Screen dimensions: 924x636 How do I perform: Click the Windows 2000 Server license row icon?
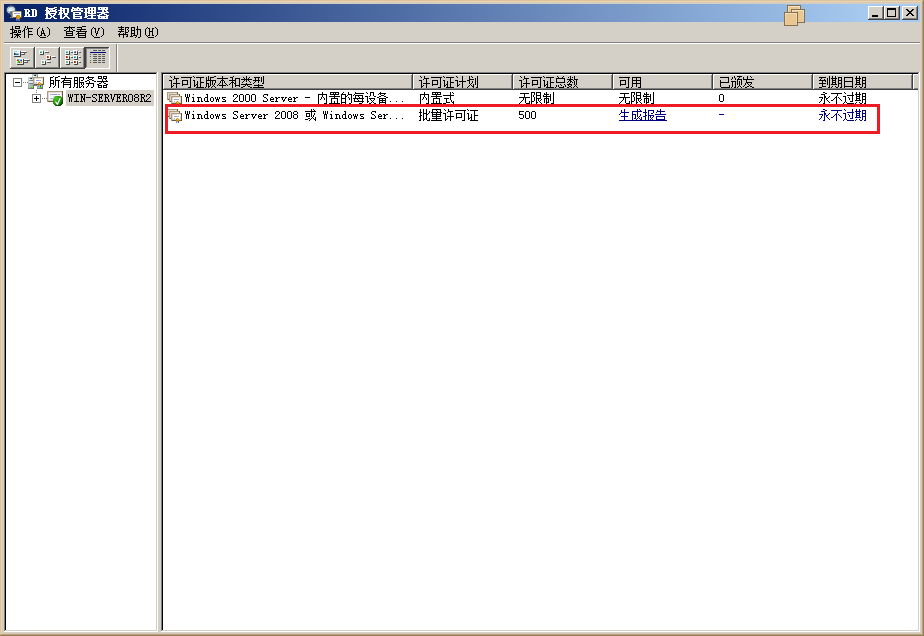click(x=174, y=98)
